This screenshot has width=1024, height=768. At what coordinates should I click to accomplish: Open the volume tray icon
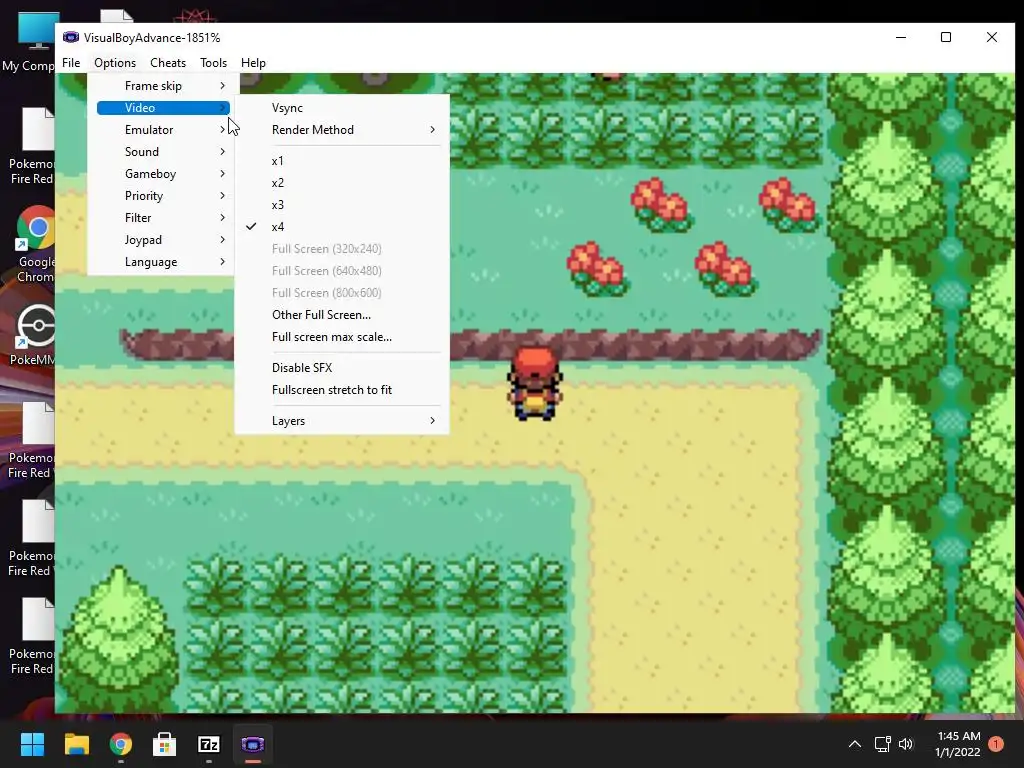(906, 744)
